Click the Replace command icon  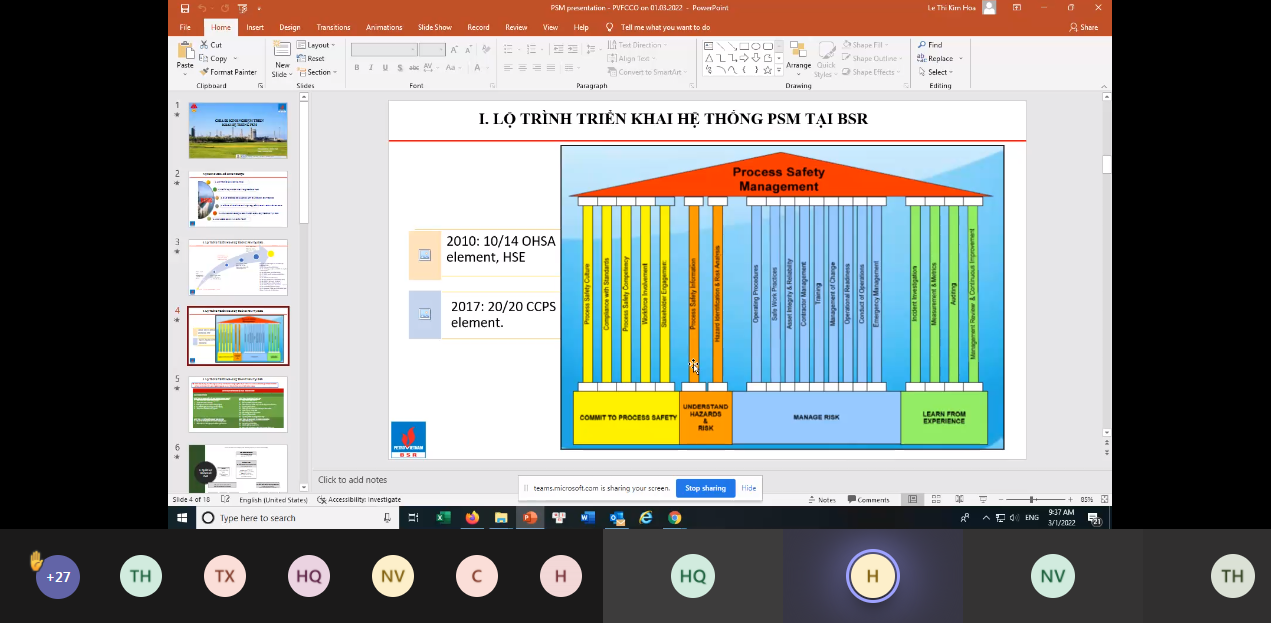[921, 58]
